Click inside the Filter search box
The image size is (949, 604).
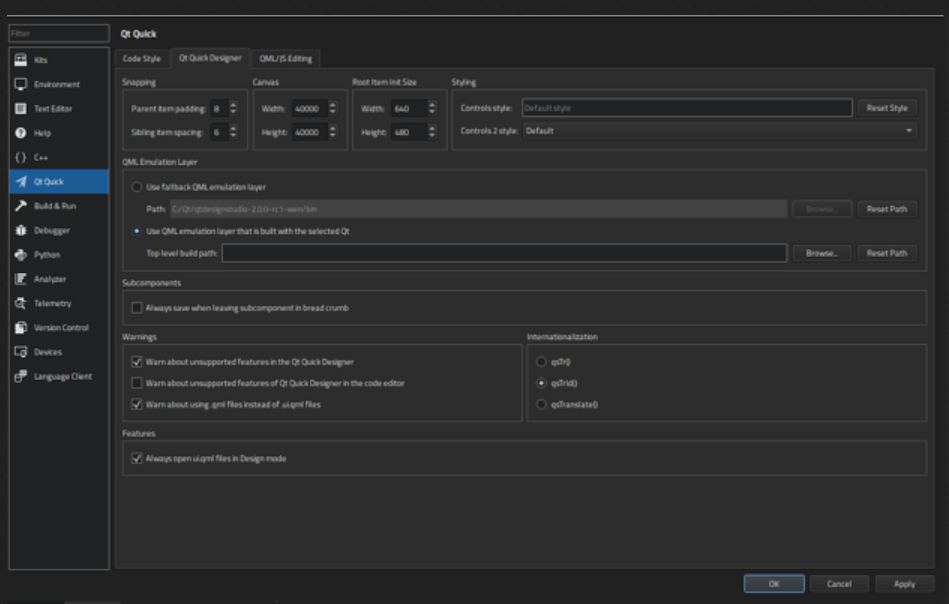coord(58,33)
